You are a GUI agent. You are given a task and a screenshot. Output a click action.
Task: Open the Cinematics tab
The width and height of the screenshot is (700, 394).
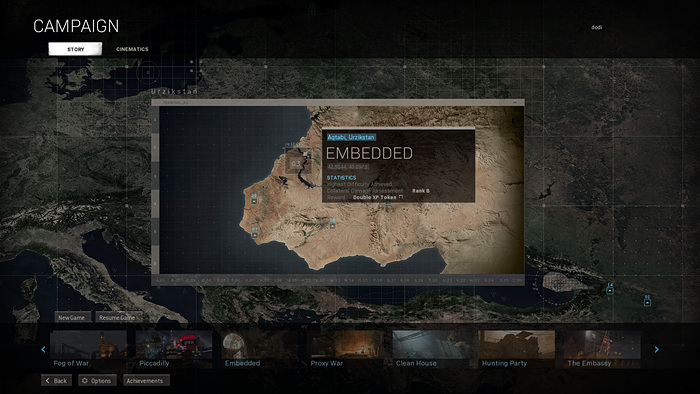(132, 49)
